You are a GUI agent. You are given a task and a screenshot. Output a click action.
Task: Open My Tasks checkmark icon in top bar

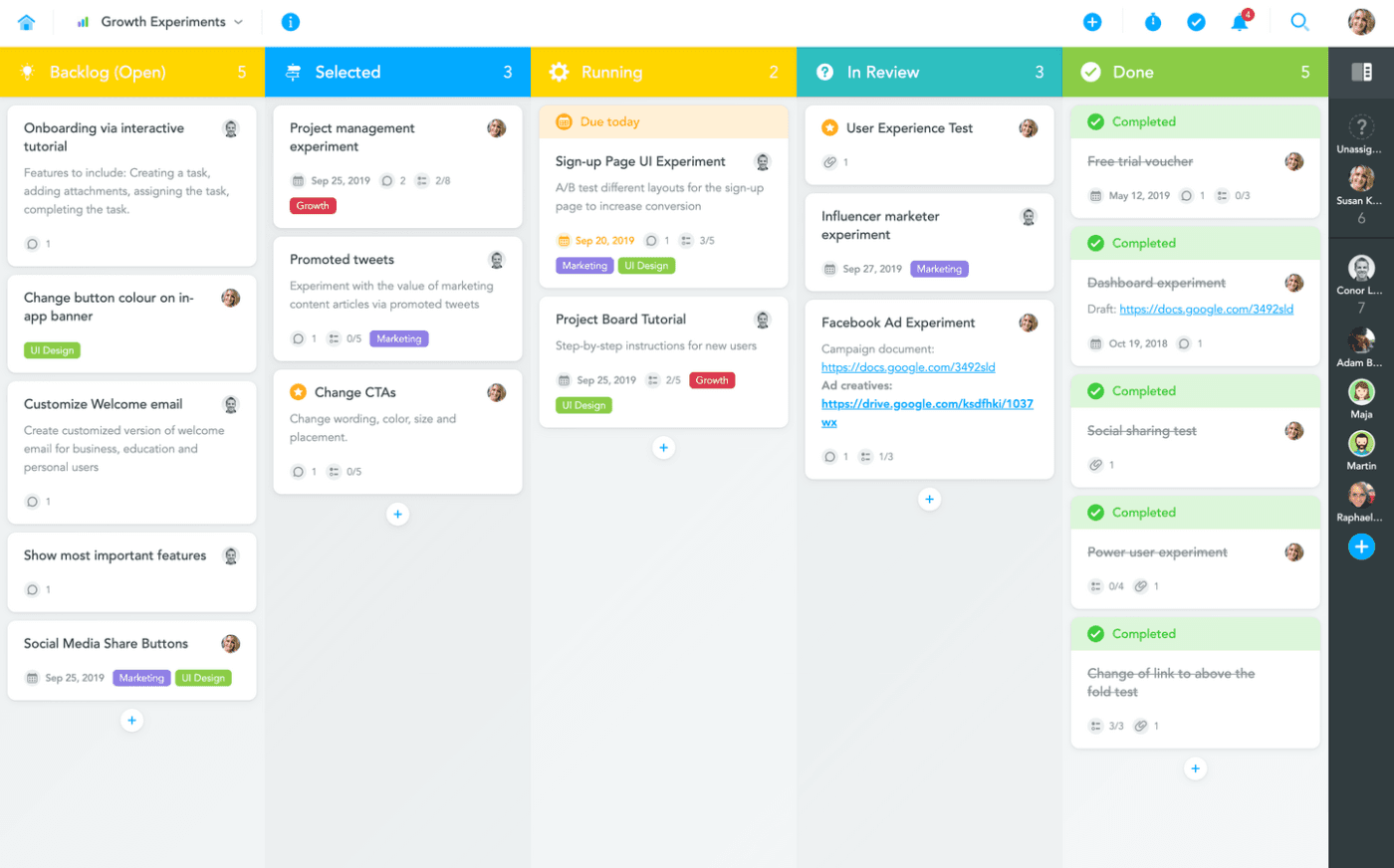1197,22
